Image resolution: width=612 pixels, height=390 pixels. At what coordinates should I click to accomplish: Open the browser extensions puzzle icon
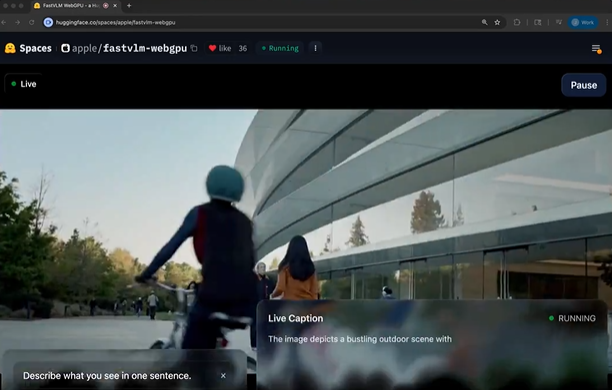click(517, 22)
